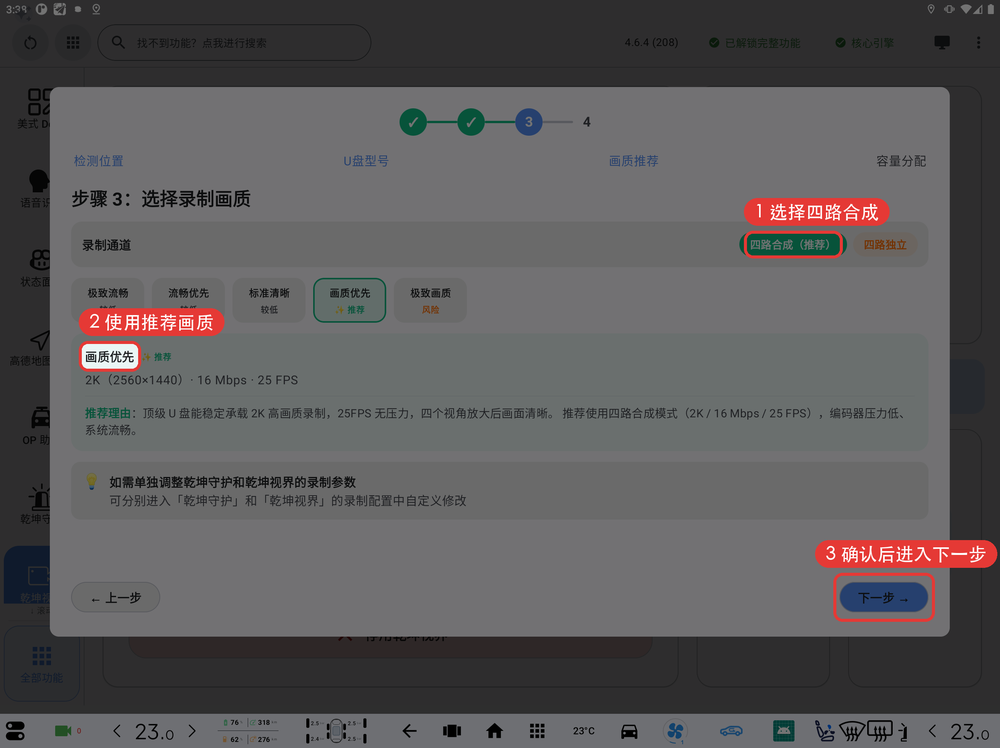Open the 状态 sidebar icon

(39, 260)
